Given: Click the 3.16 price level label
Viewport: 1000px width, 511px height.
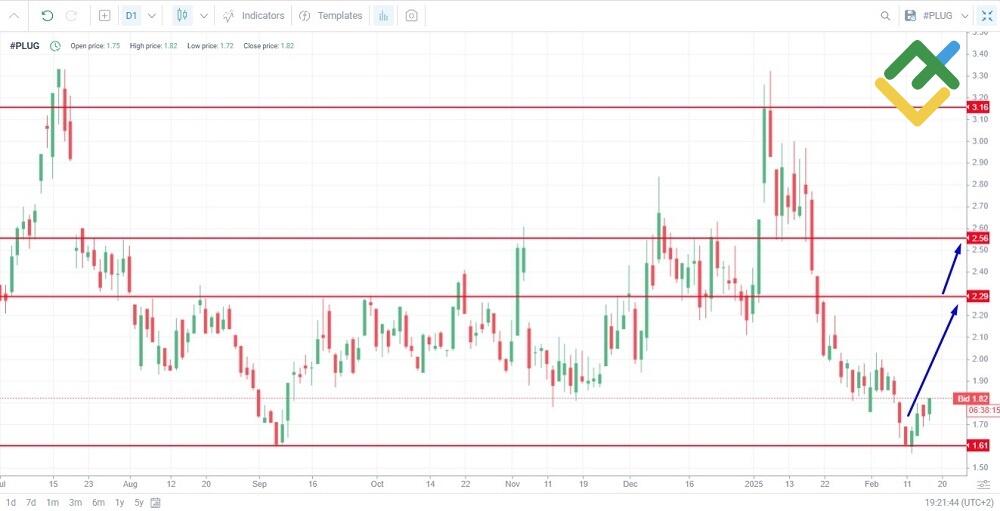Looking at the screenshot, I should [x=978, y=107].
